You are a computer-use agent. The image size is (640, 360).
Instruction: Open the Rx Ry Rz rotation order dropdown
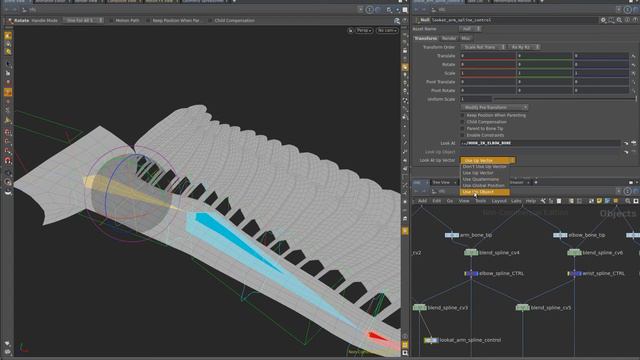(x=524, y=47)
